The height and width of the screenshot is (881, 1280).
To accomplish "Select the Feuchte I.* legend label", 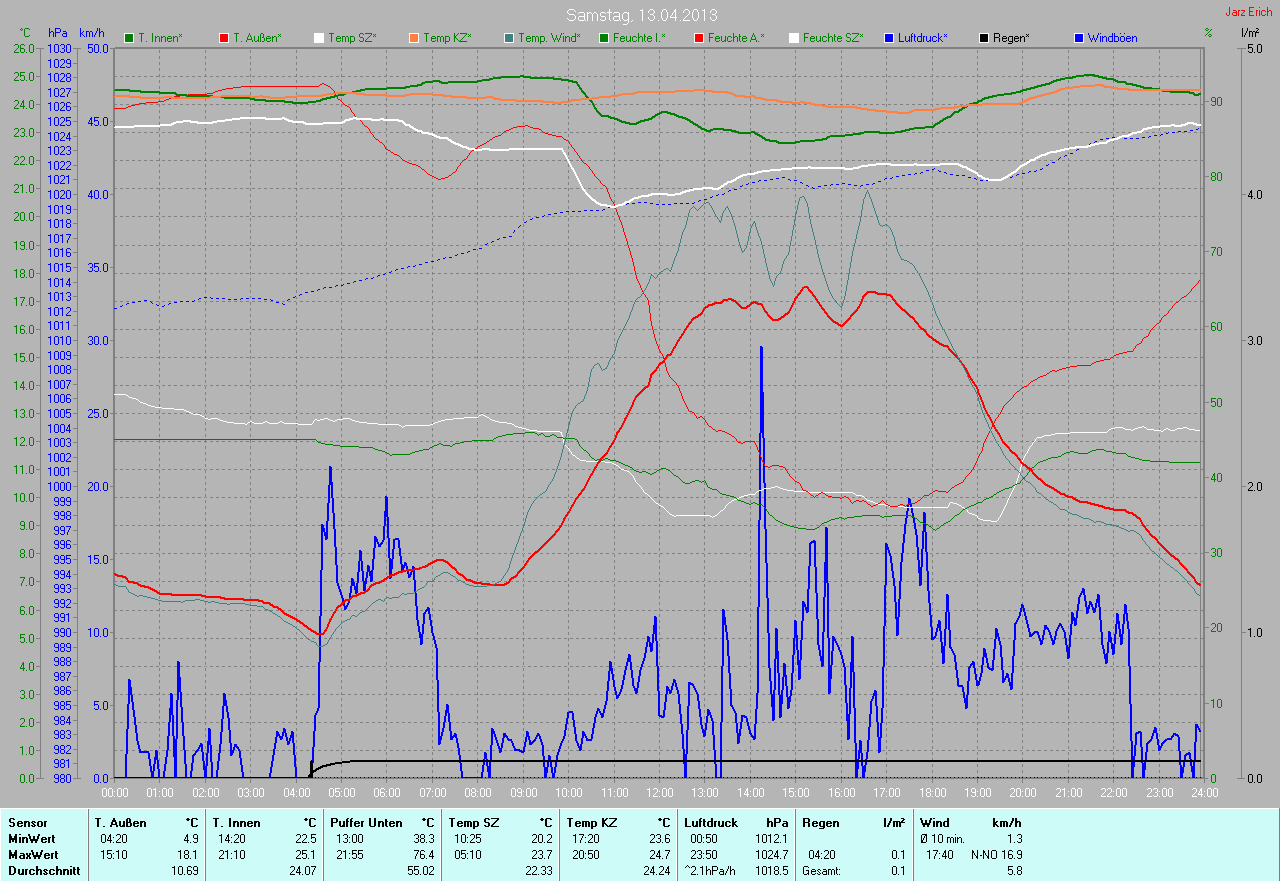I will [640, 38].
